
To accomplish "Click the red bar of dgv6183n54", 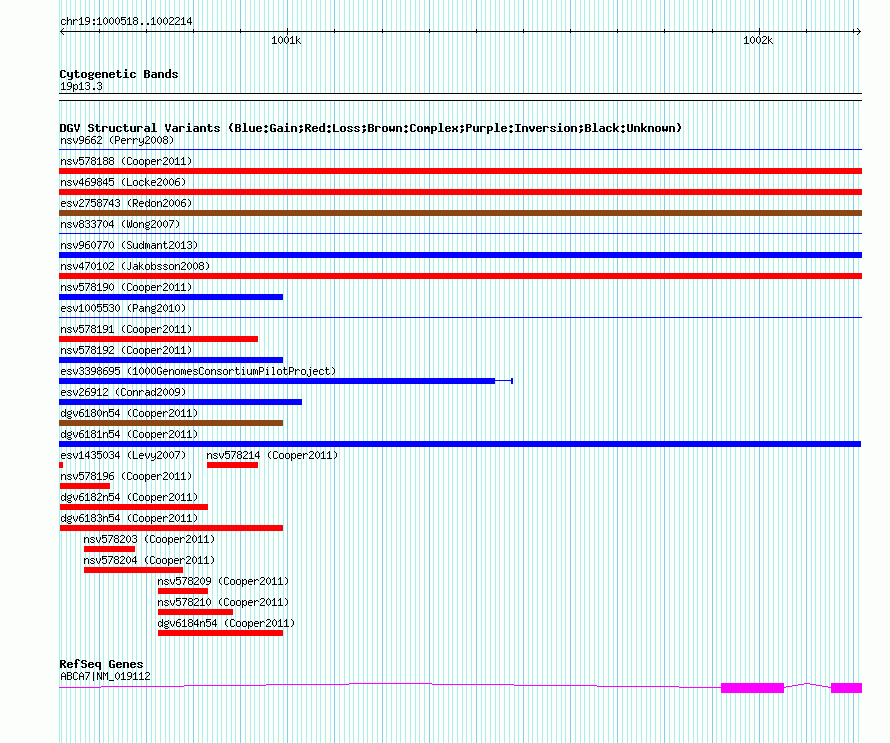I will [x=171, y=528].
